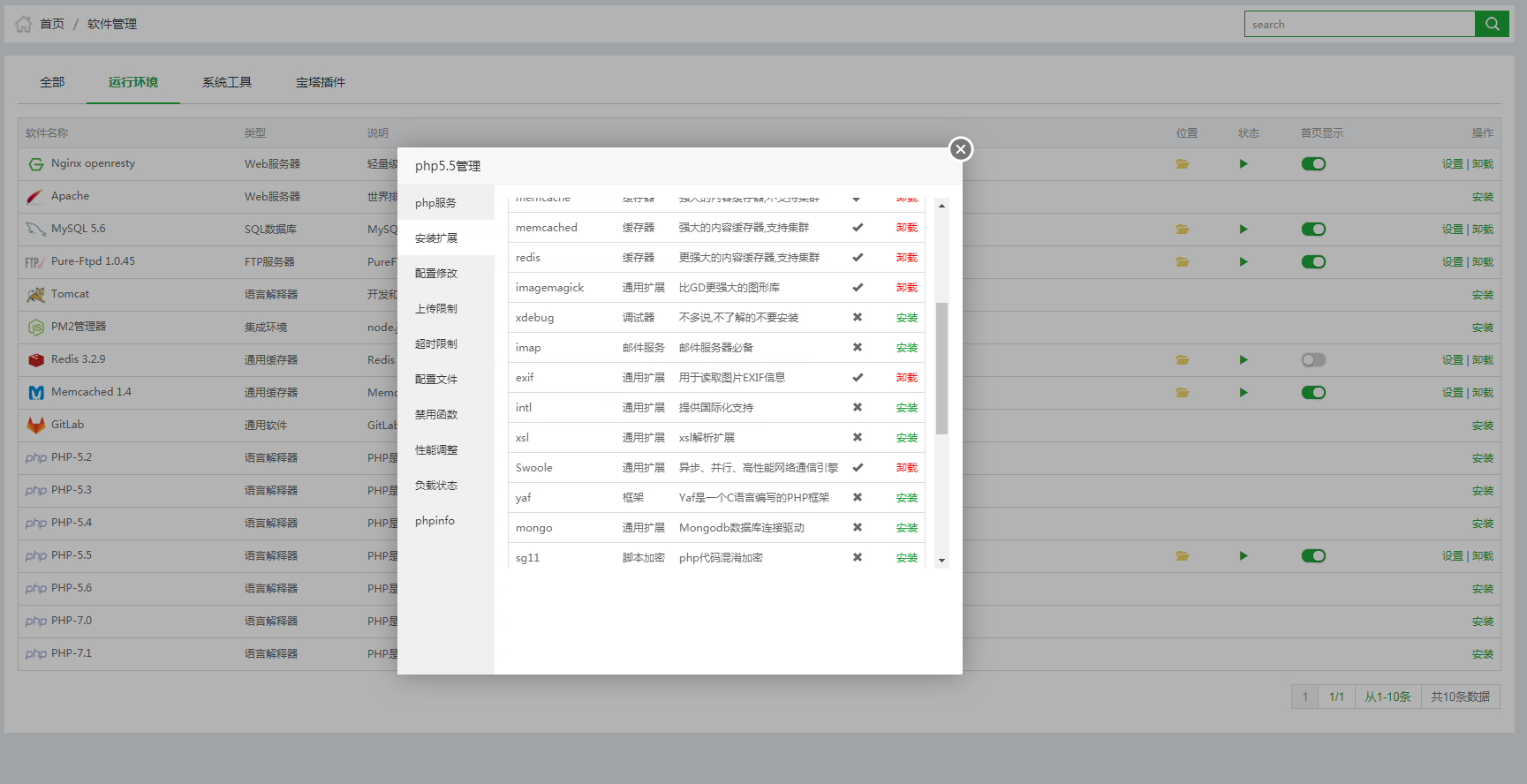Enable homepage display for Redis 3.2.9
This screenshot has height=784, width=1527.
1313,360
